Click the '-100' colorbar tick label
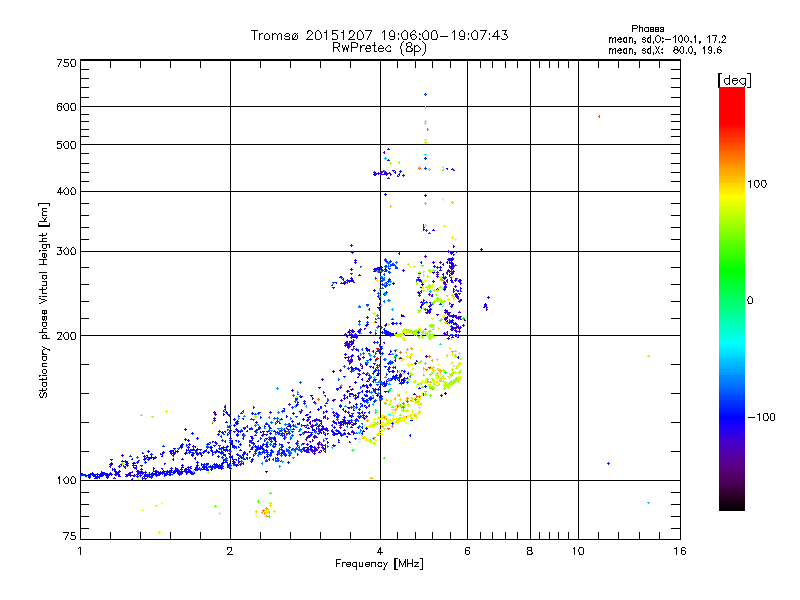 click(x=762, y=417)
